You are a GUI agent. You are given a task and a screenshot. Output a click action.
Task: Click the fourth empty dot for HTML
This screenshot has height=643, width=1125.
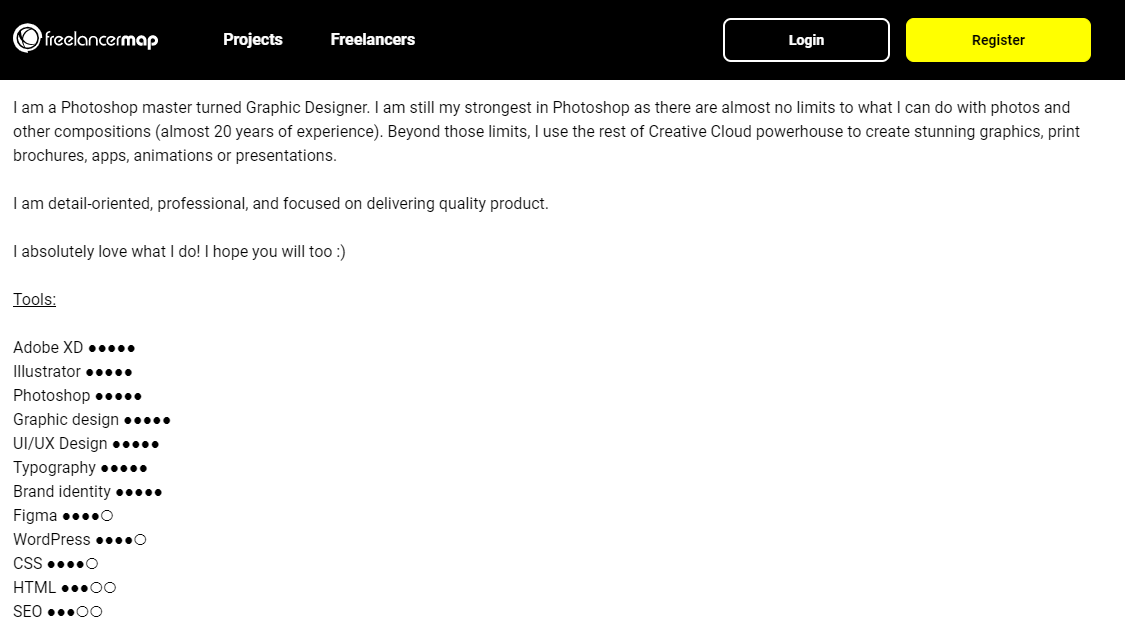point(95,587)
